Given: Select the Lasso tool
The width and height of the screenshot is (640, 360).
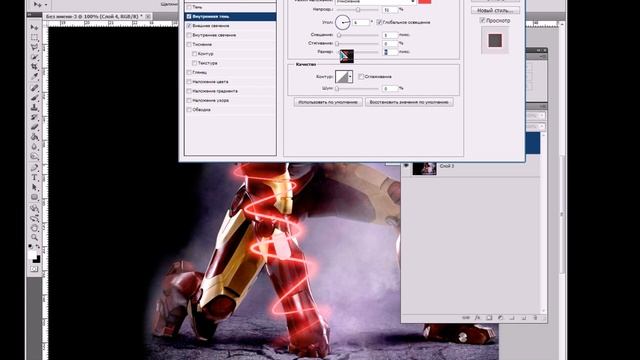Looking at the screenshot, I should (x=35, y=47).
